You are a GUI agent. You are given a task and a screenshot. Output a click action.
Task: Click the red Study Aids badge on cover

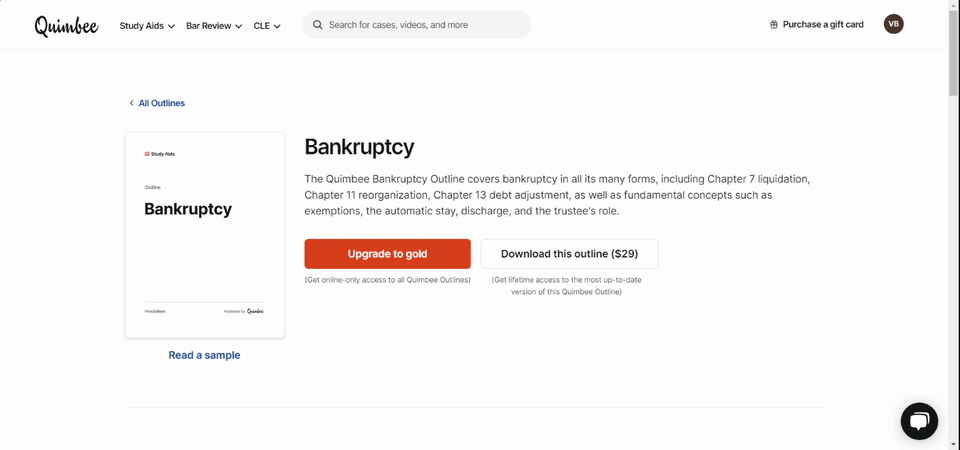click(x=147, y=154)
